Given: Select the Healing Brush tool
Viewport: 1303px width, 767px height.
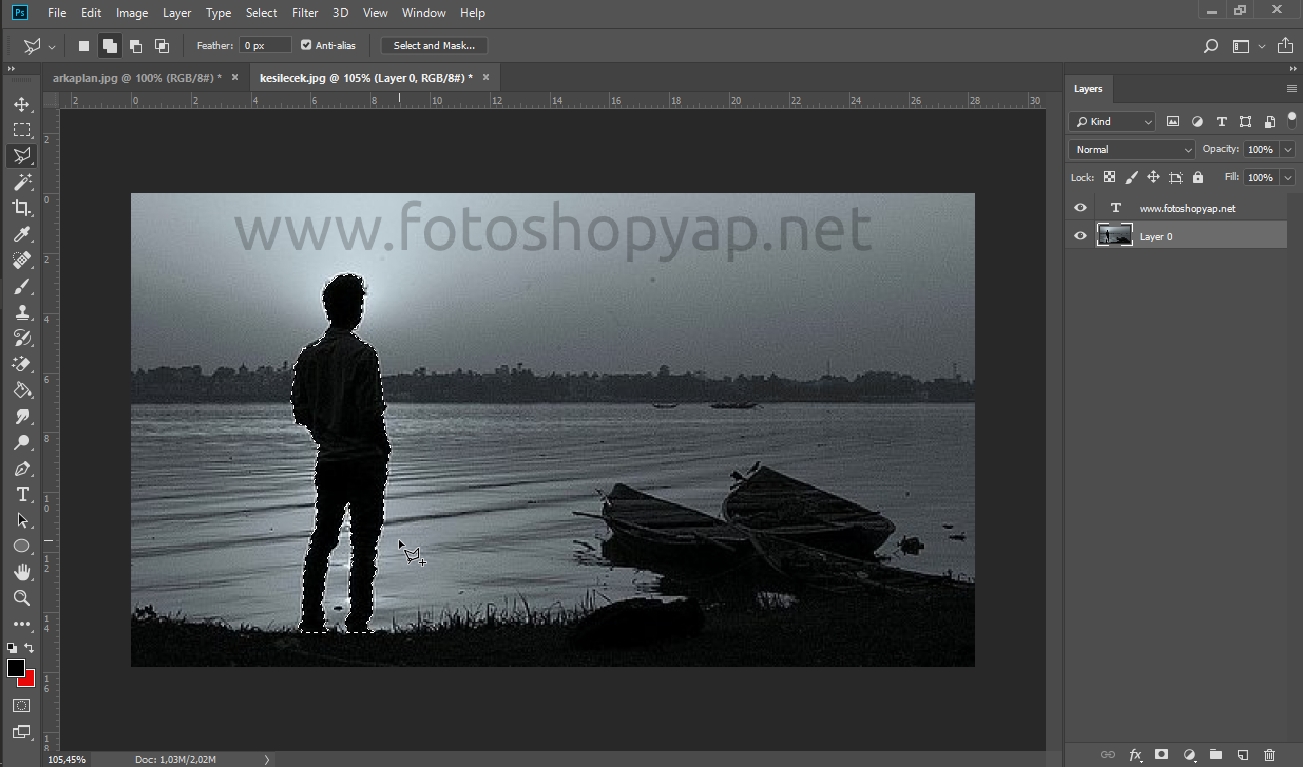Looking at the screenshot, I should click(22, 260).
